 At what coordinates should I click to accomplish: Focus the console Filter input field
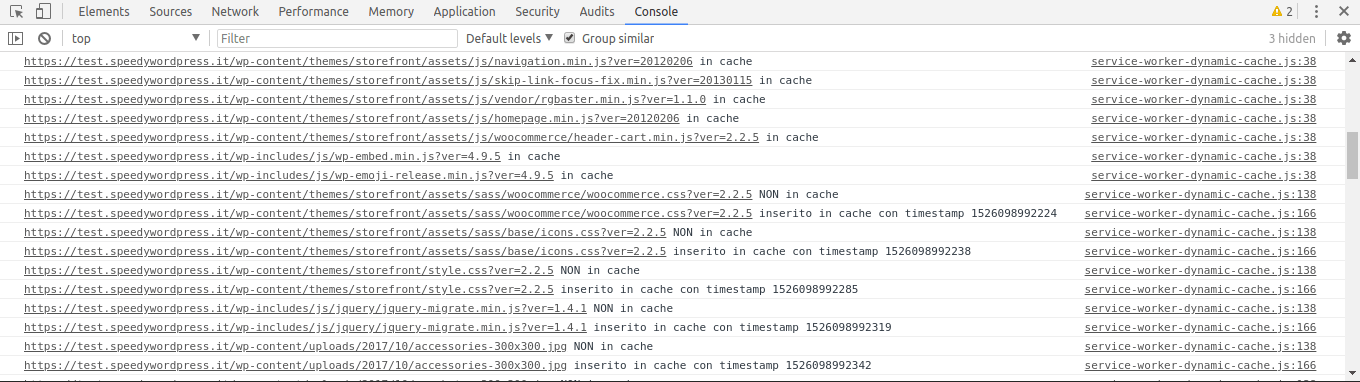(337, 38)
